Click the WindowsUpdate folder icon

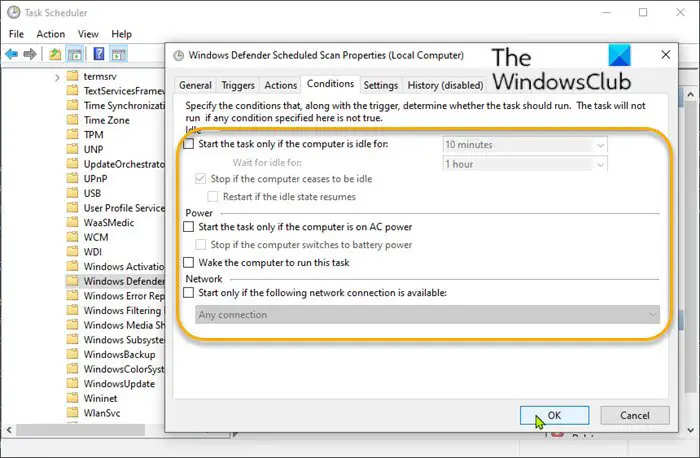click(72, 383)
